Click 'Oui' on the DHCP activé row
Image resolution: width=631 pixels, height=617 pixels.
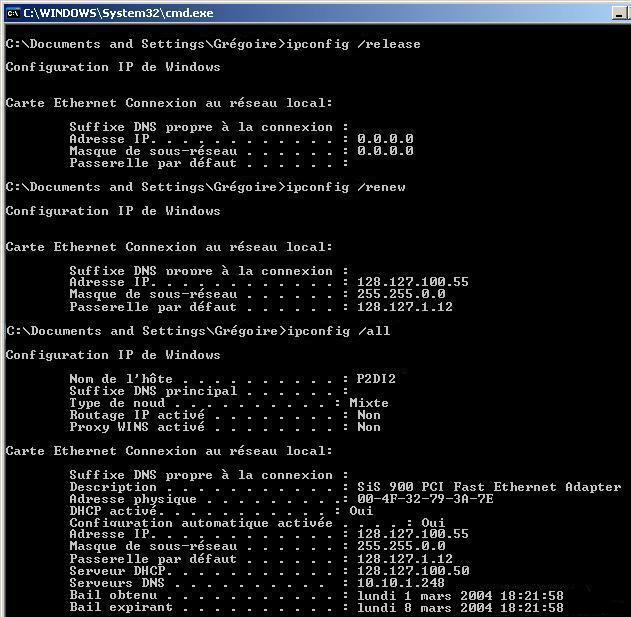[361, 511]
